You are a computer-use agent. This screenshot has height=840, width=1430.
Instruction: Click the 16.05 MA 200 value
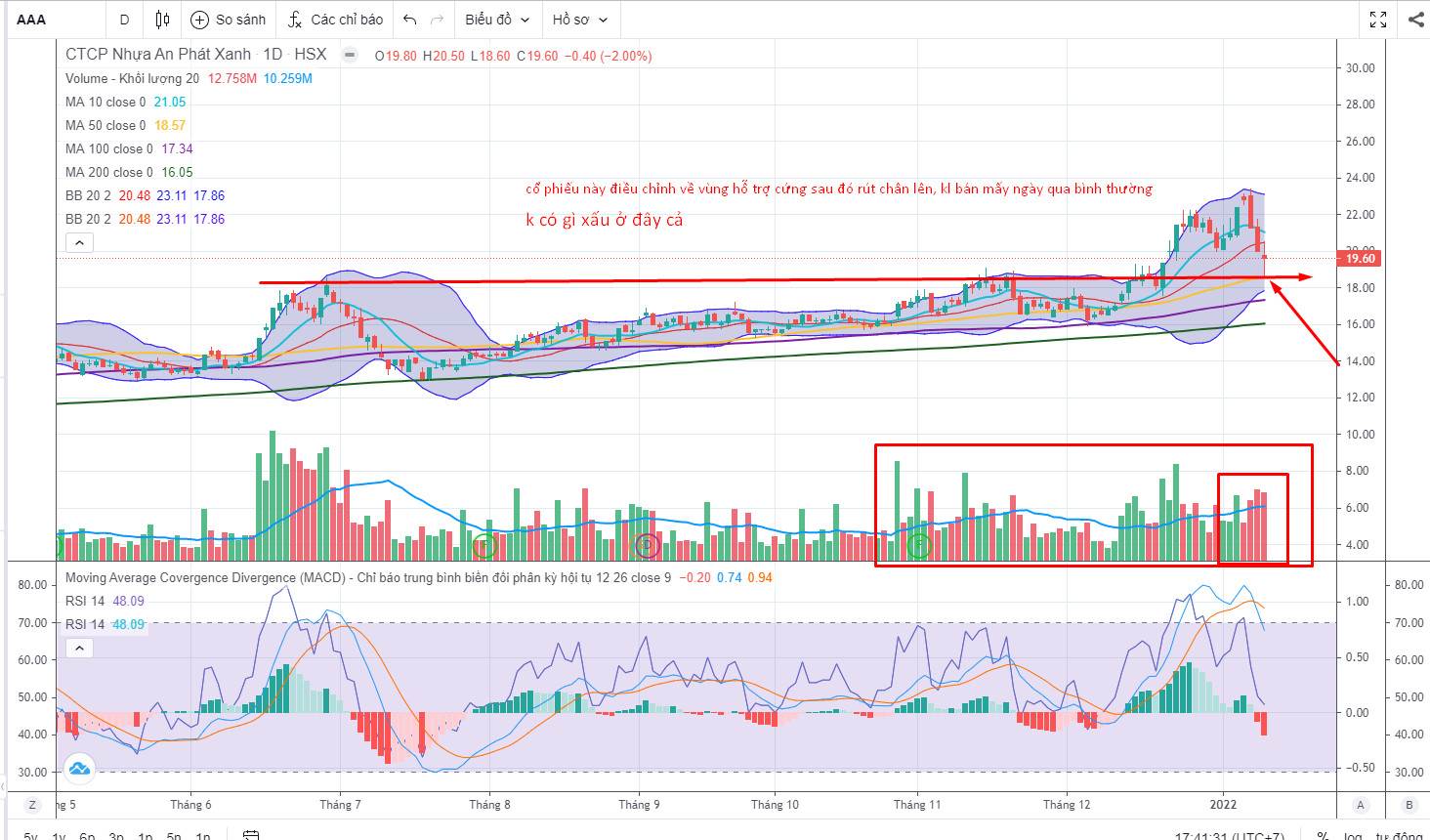[177, 172]
